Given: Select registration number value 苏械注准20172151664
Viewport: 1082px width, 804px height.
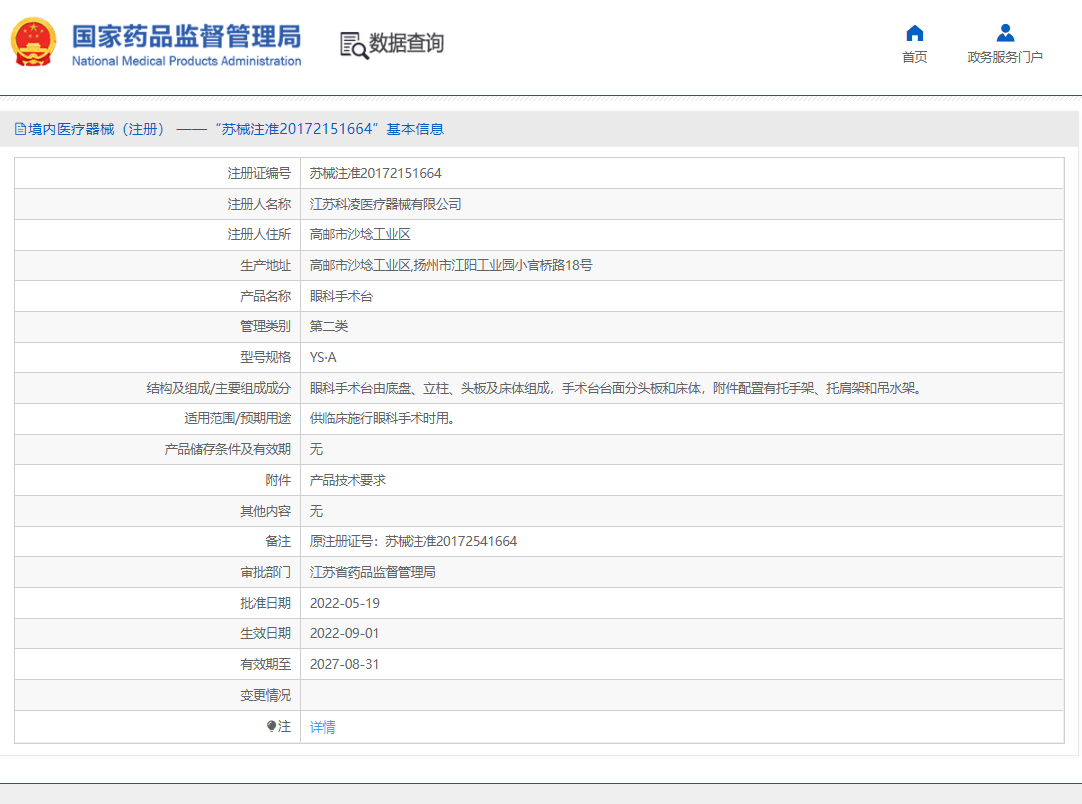Looking at the screenshot, I should click(x=375, y=173).
